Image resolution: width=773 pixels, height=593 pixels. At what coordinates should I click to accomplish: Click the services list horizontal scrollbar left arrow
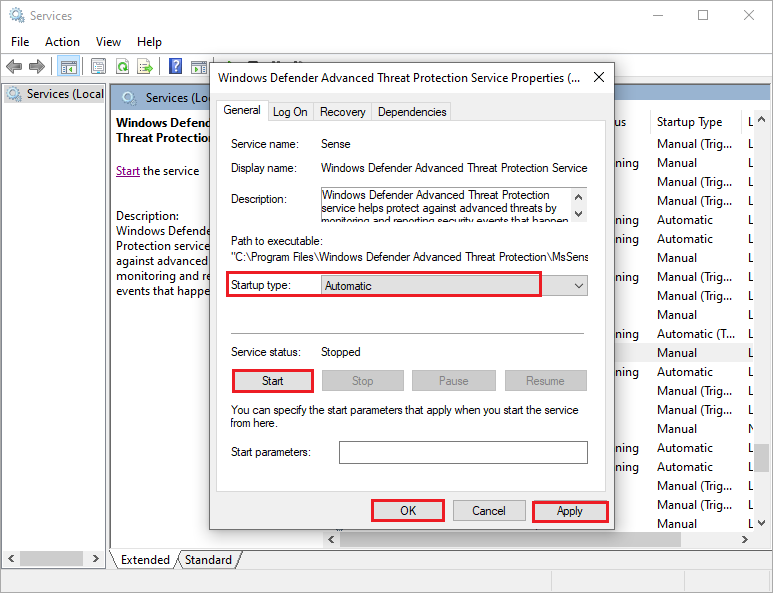point(331,540)
